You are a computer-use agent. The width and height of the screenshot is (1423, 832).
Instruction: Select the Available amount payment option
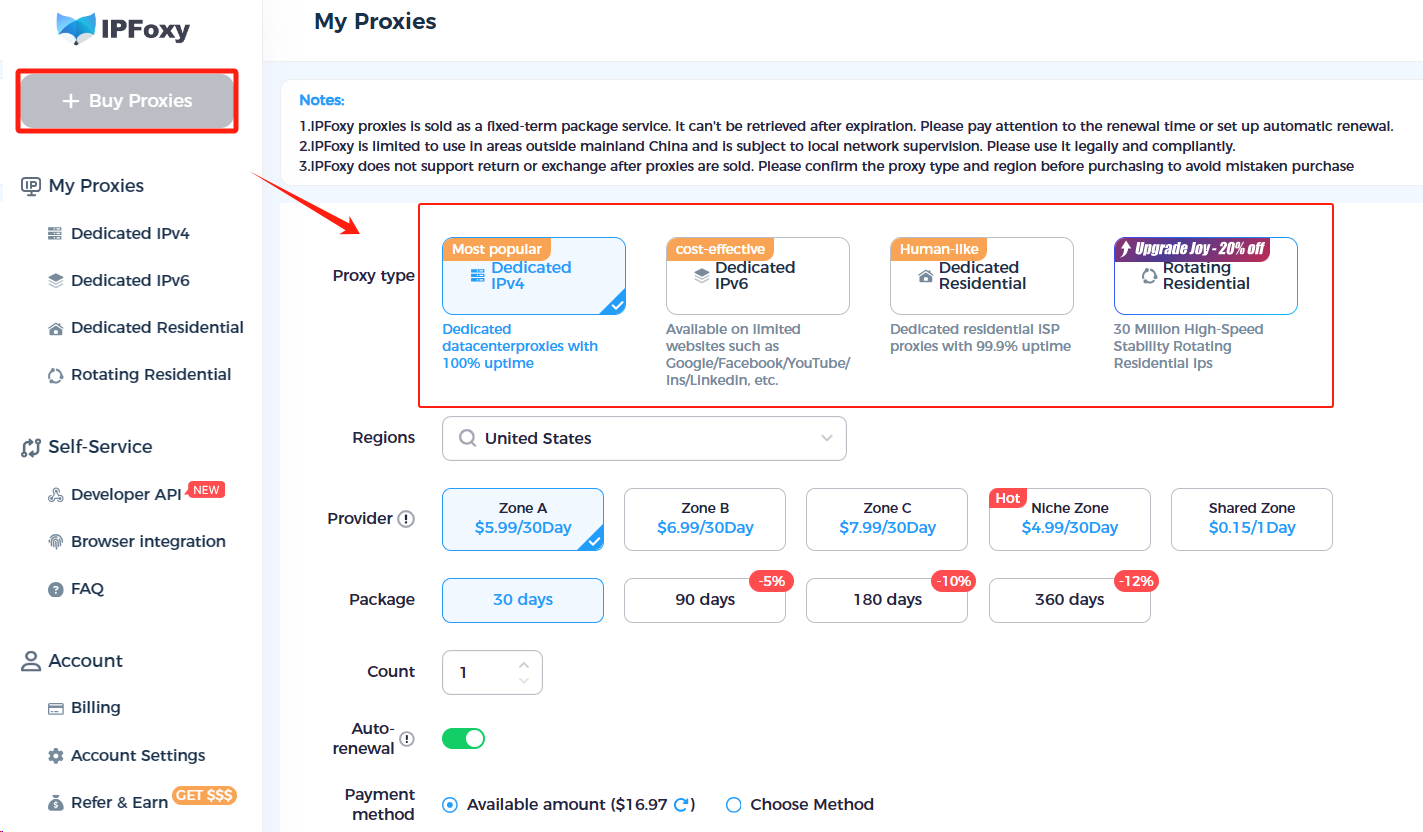point(449,804)
